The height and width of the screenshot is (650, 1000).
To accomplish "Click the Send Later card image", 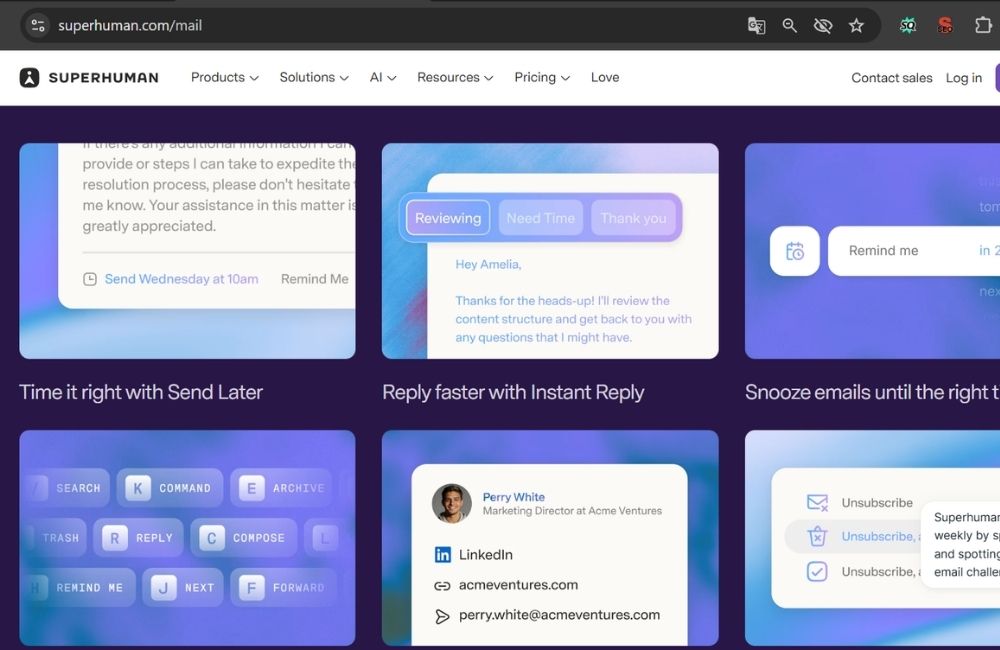I will click(188, 251).
